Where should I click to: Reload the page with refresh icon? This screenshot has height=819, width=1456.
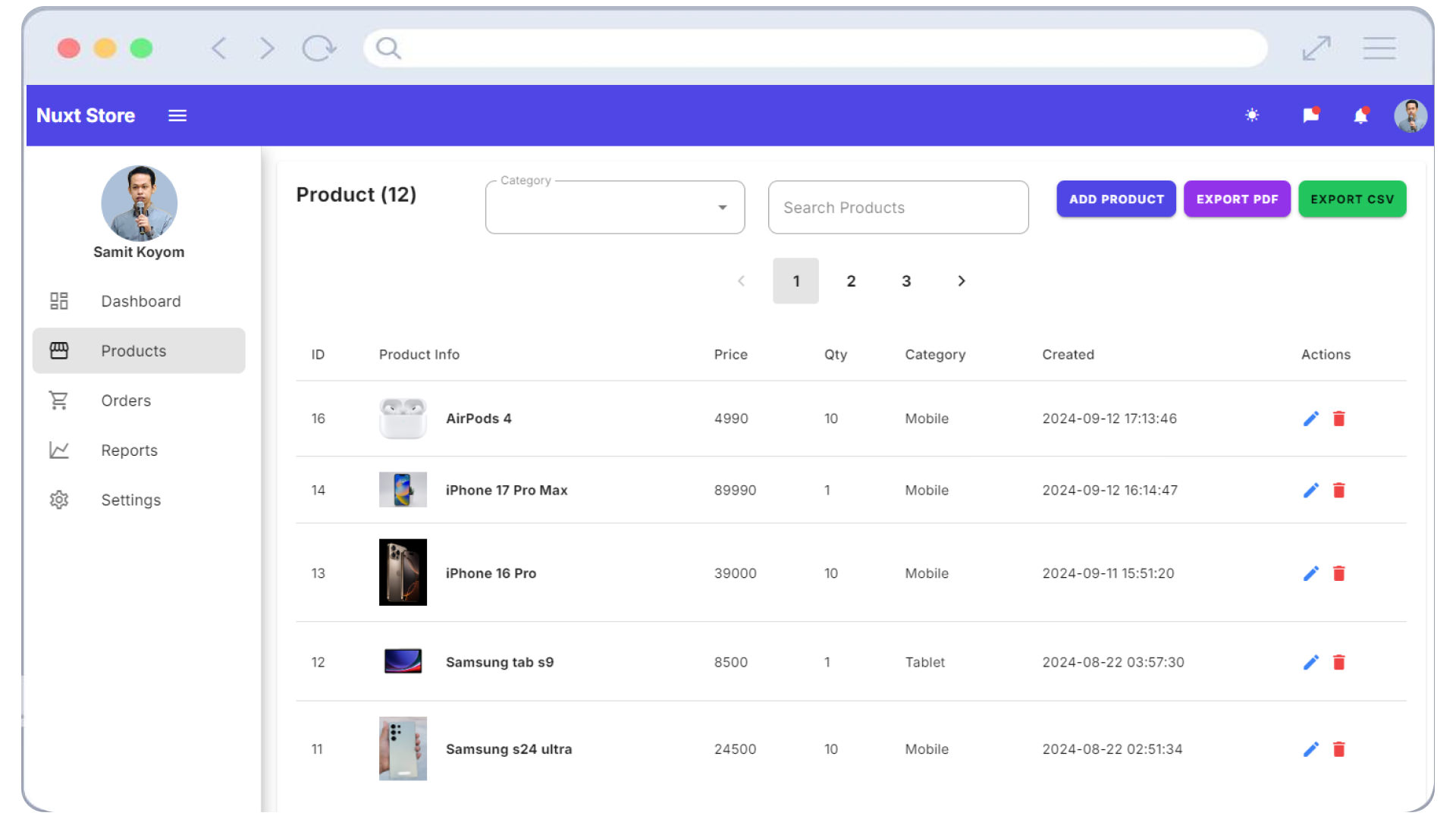tap(318, 49)
